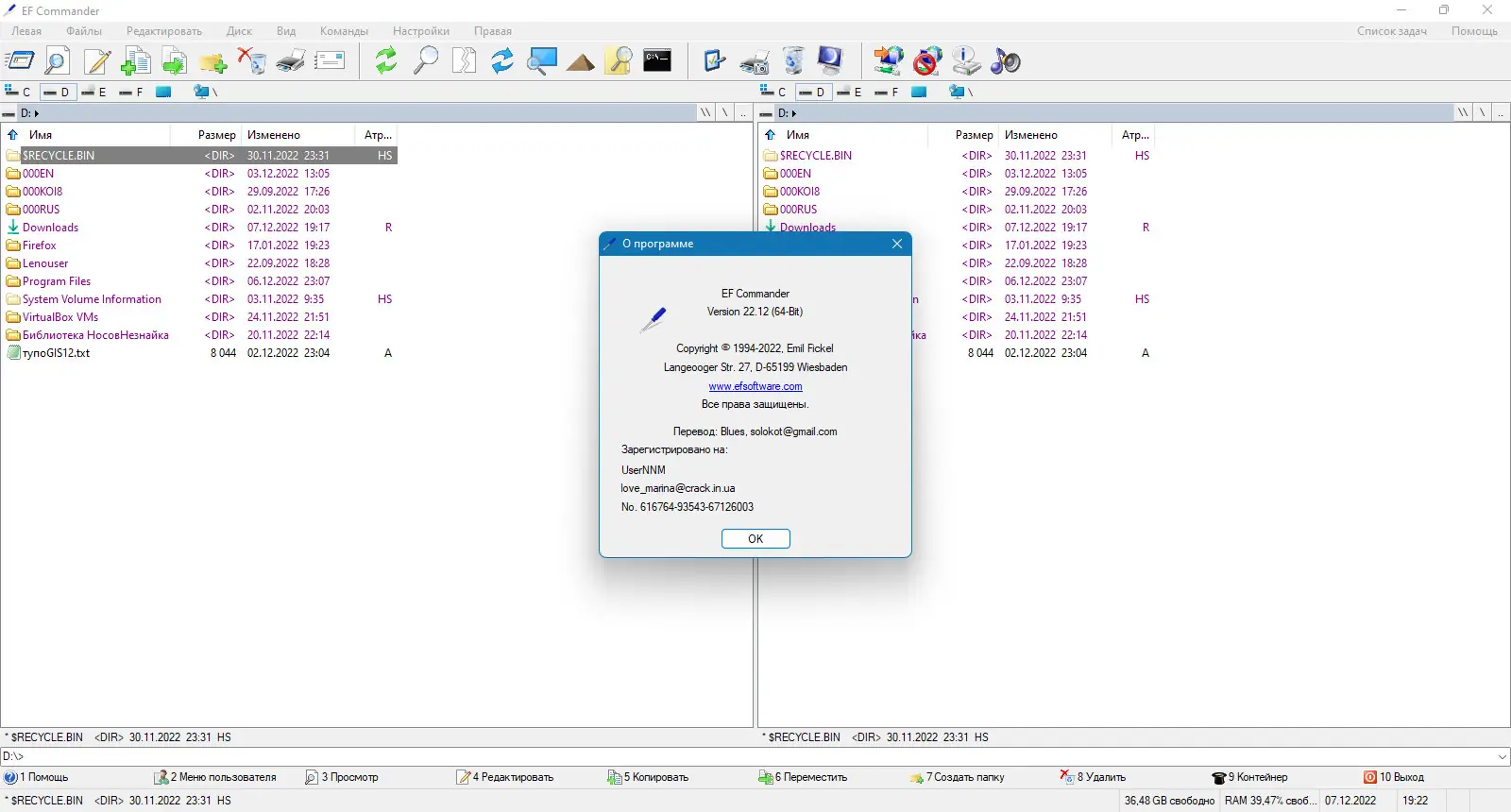Viewport: 1511px width, 812px height.
Task: Expand the right panel D: path arrow
Action: (794, 113)
